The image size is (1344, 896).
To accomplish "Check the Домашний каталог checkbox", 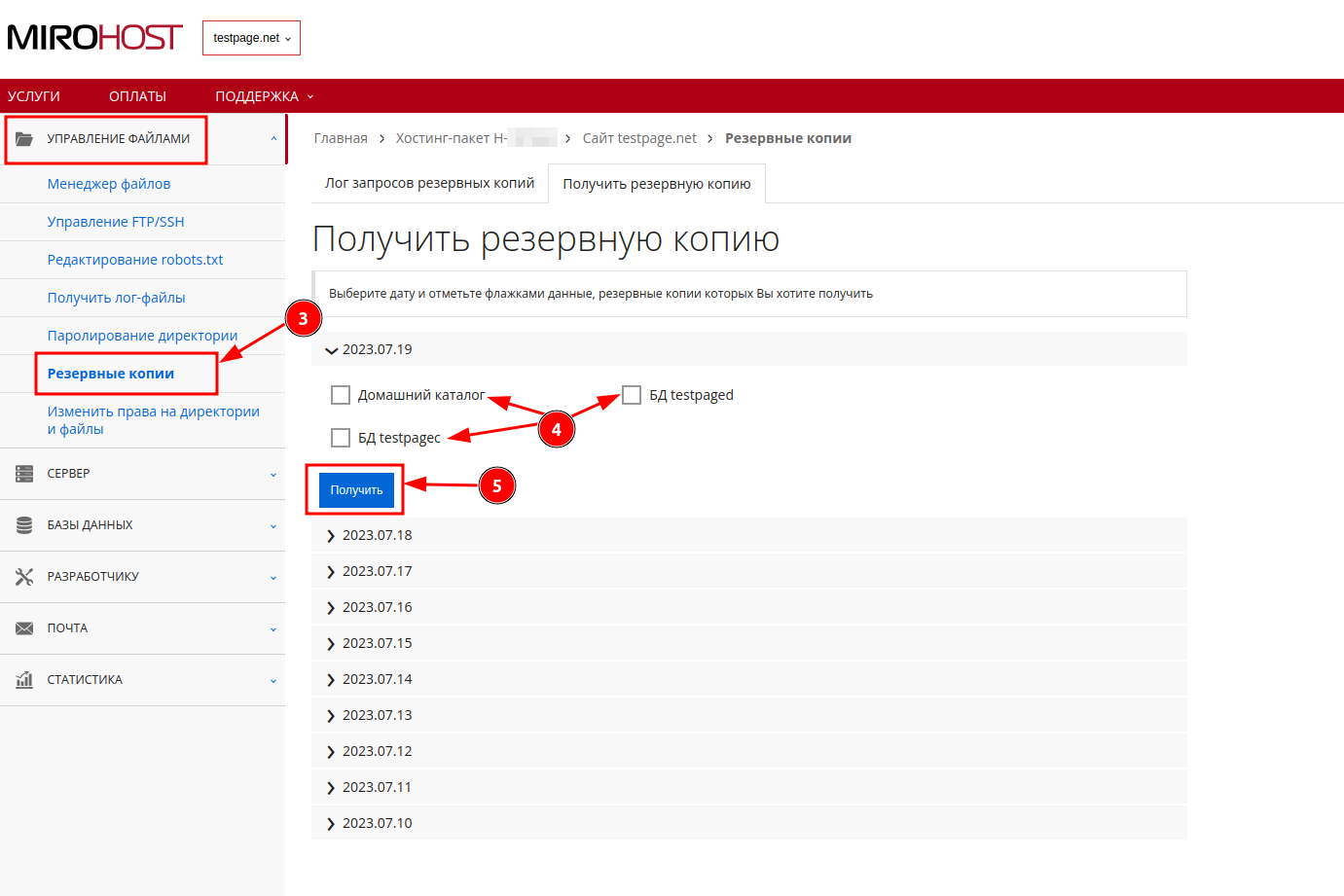I will coord(341,395).
